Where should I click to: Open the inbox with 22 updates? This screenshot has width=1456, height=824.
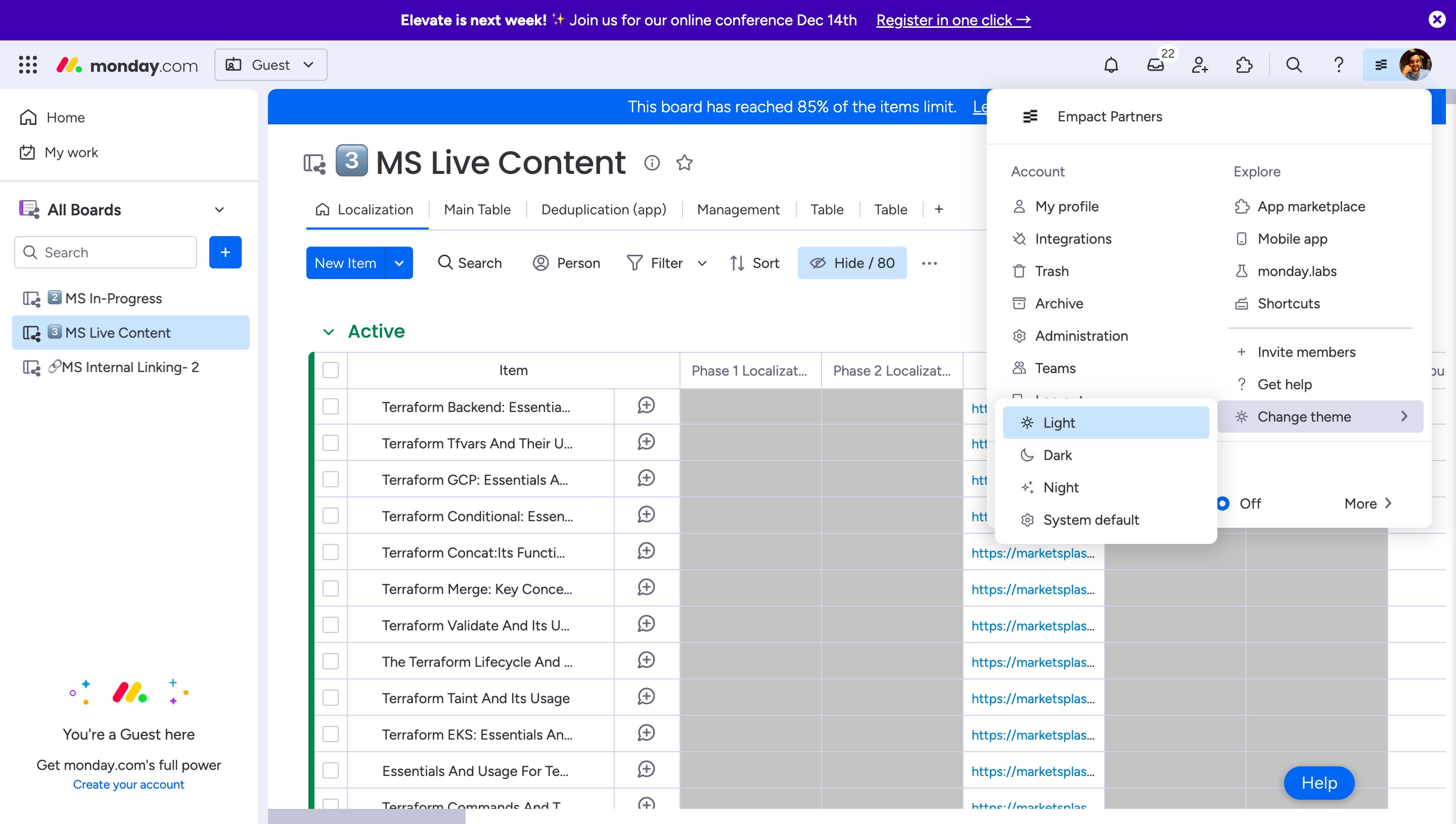1155,65
